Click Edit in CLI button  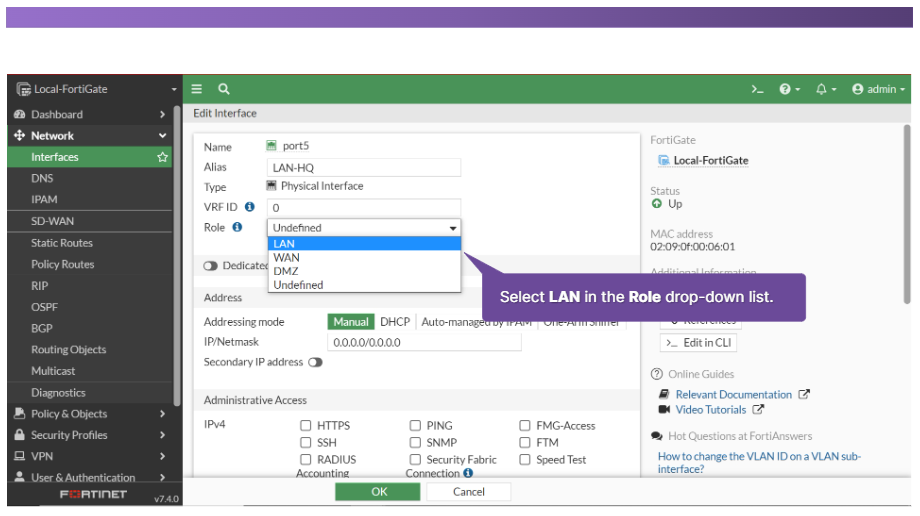tap(698, 343)
